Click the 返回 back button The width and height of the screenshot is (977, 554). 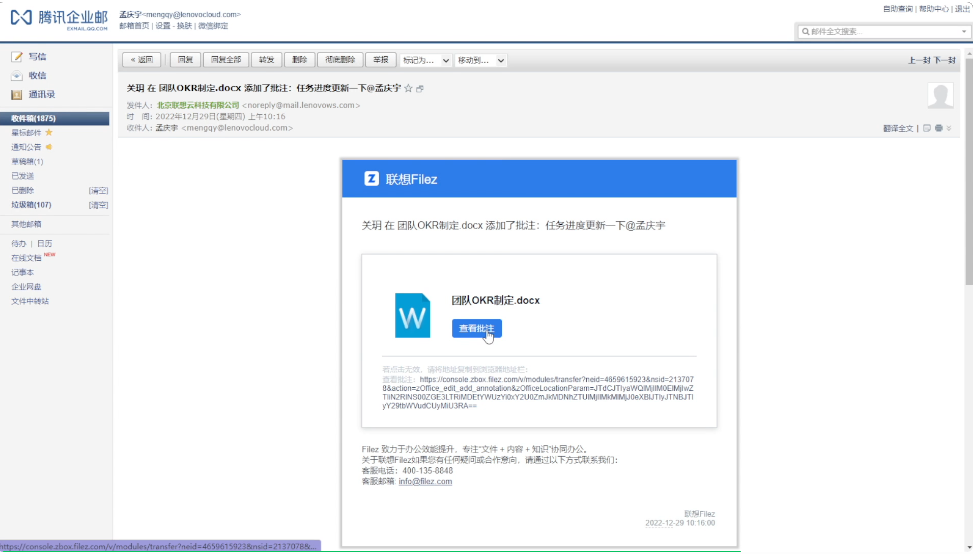[x=142, y=60]
